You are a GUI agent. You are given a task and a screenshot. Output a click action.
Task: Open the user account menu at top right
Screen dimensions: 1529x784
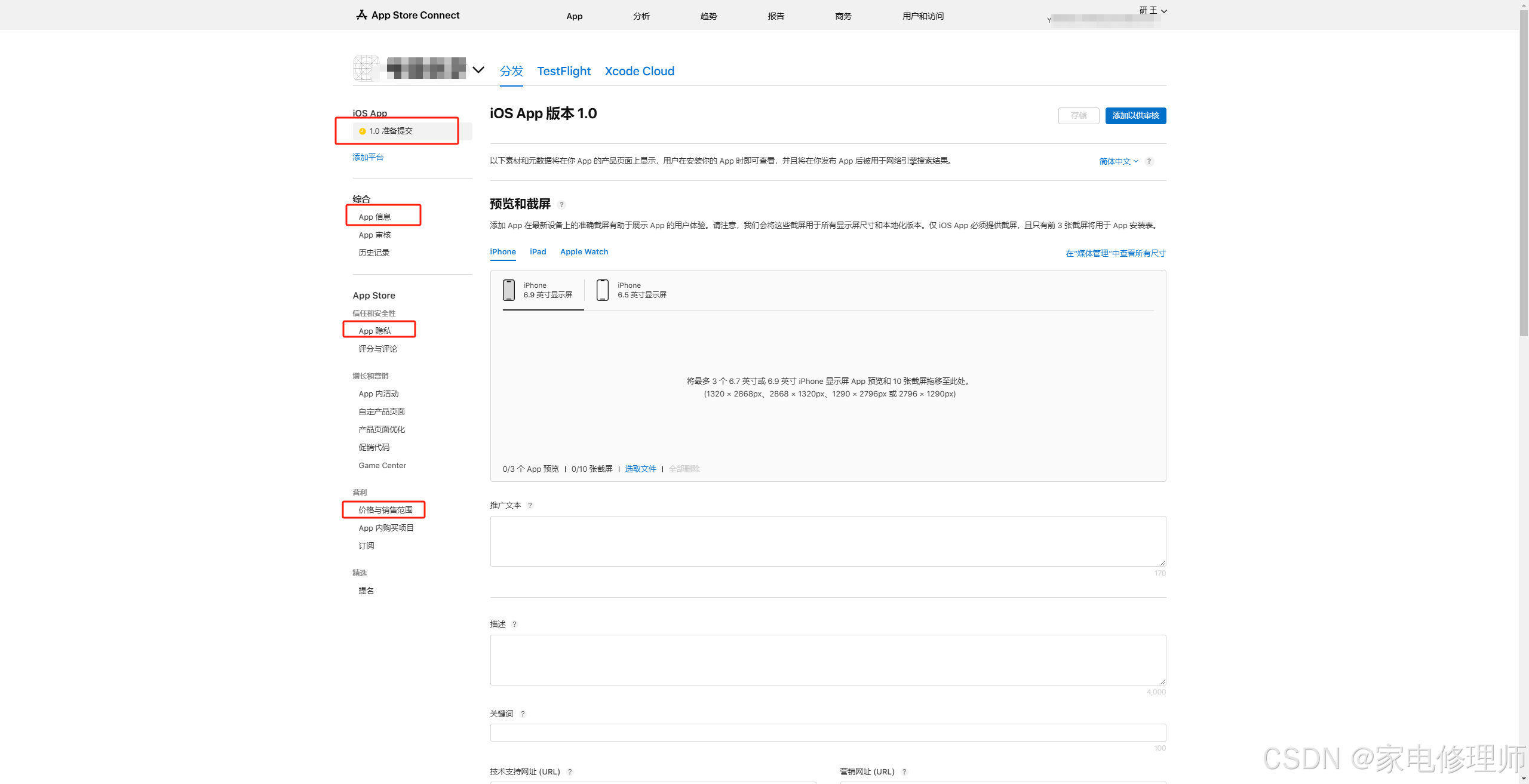click(x=1153, y=11)
